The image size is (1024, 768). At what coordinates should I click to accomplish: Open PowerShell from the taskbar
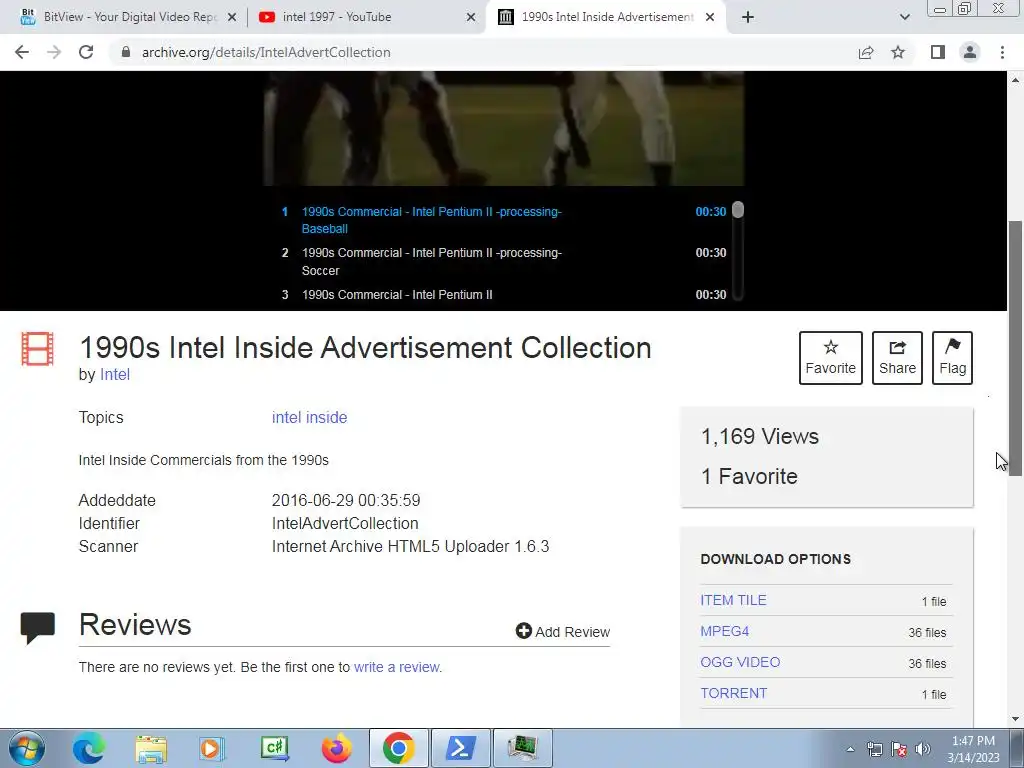[x=460, y=748]
